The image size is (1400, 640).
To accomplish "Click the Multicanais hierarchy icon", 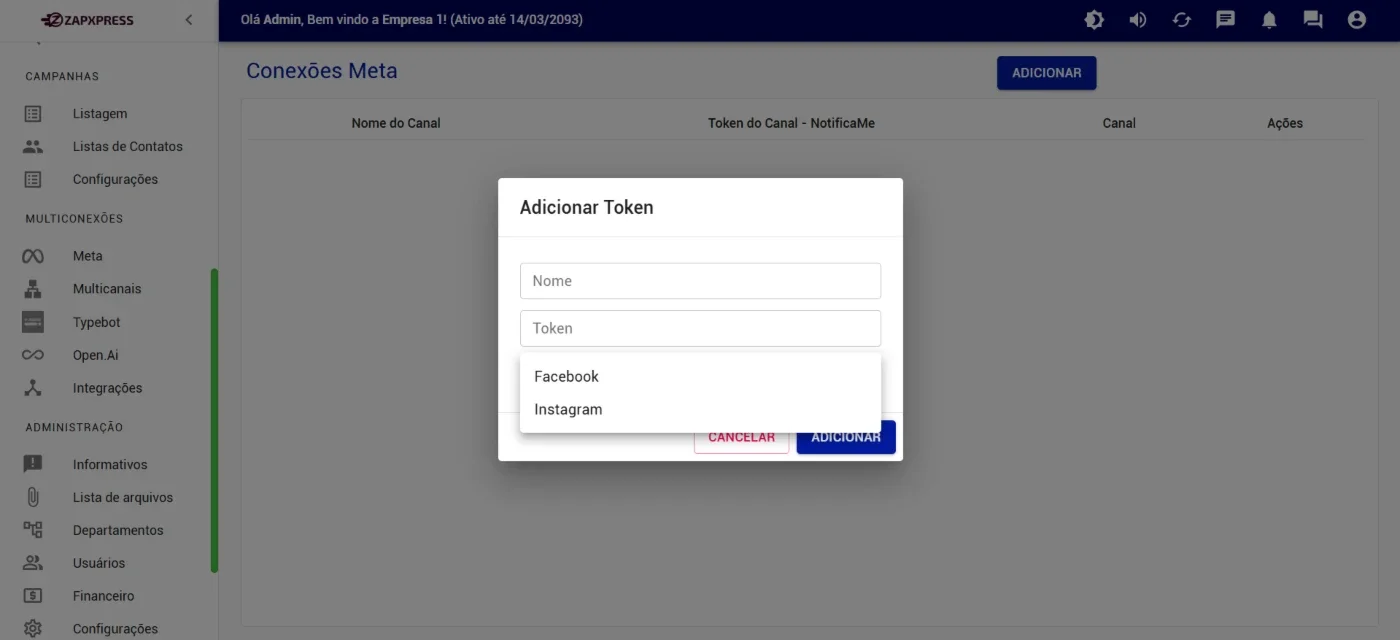I will 33,289.
